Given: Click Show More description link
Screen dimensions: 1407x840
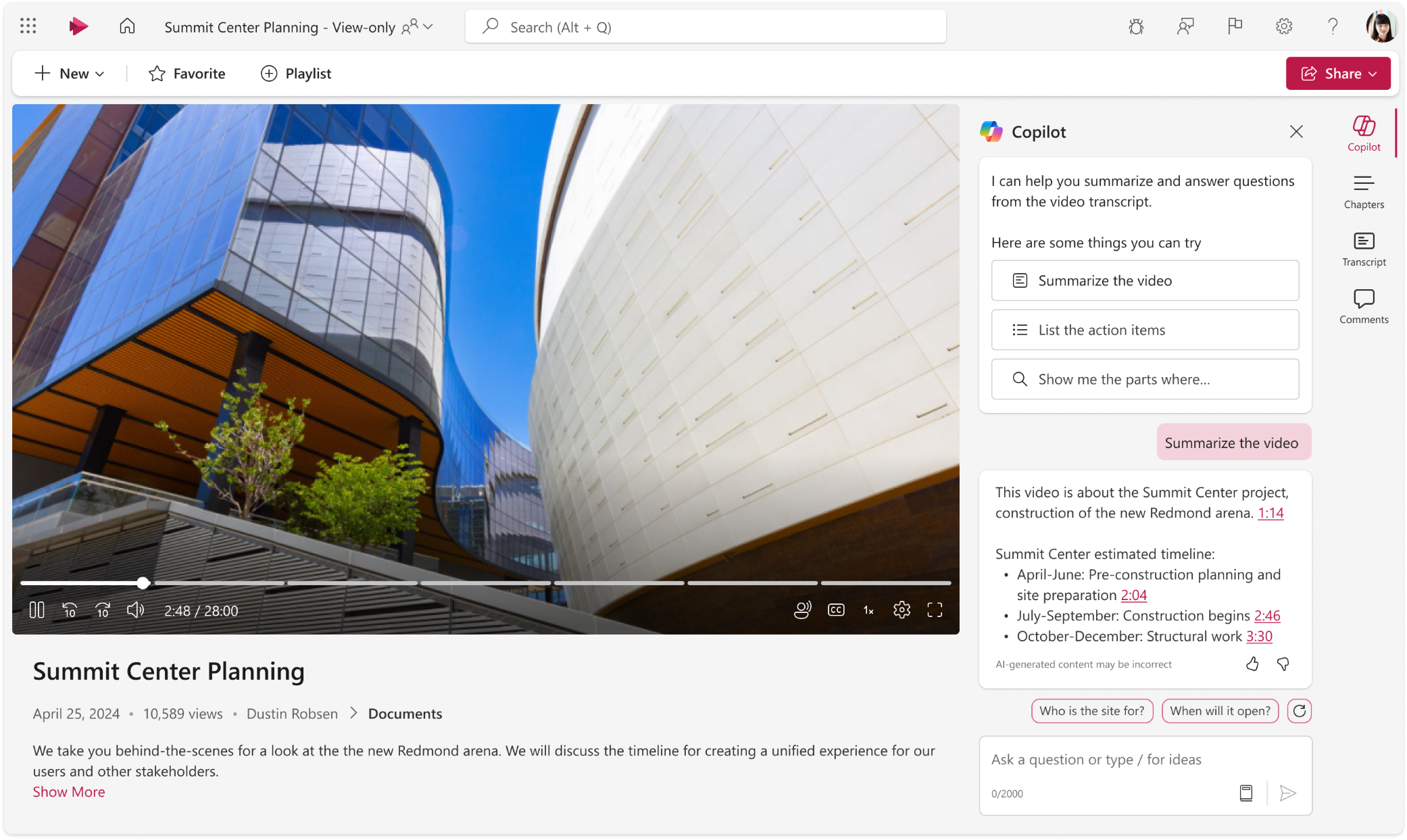Looking at the screenshot, I should [x=69, y=791].
